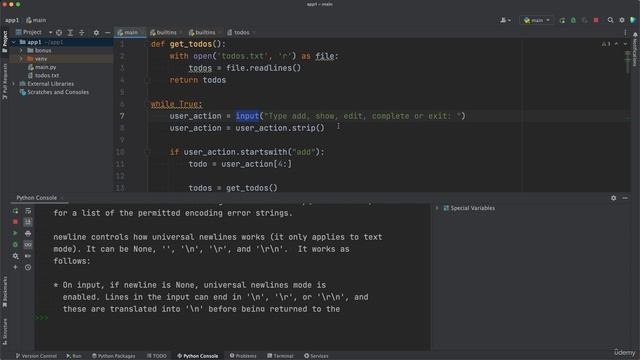Toggle Bookmarks sidebar stripe button

(x=4, y=292)
